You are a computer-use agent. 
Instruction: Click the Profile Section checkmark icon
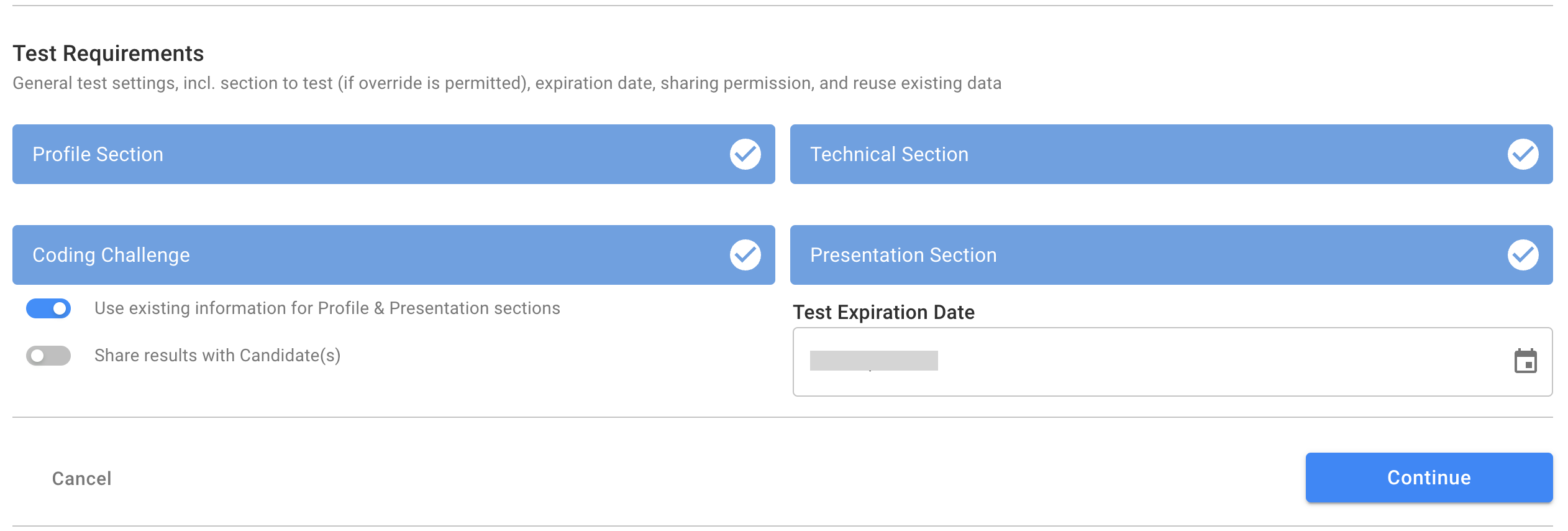pyautogui.click(x=745, y=154)
